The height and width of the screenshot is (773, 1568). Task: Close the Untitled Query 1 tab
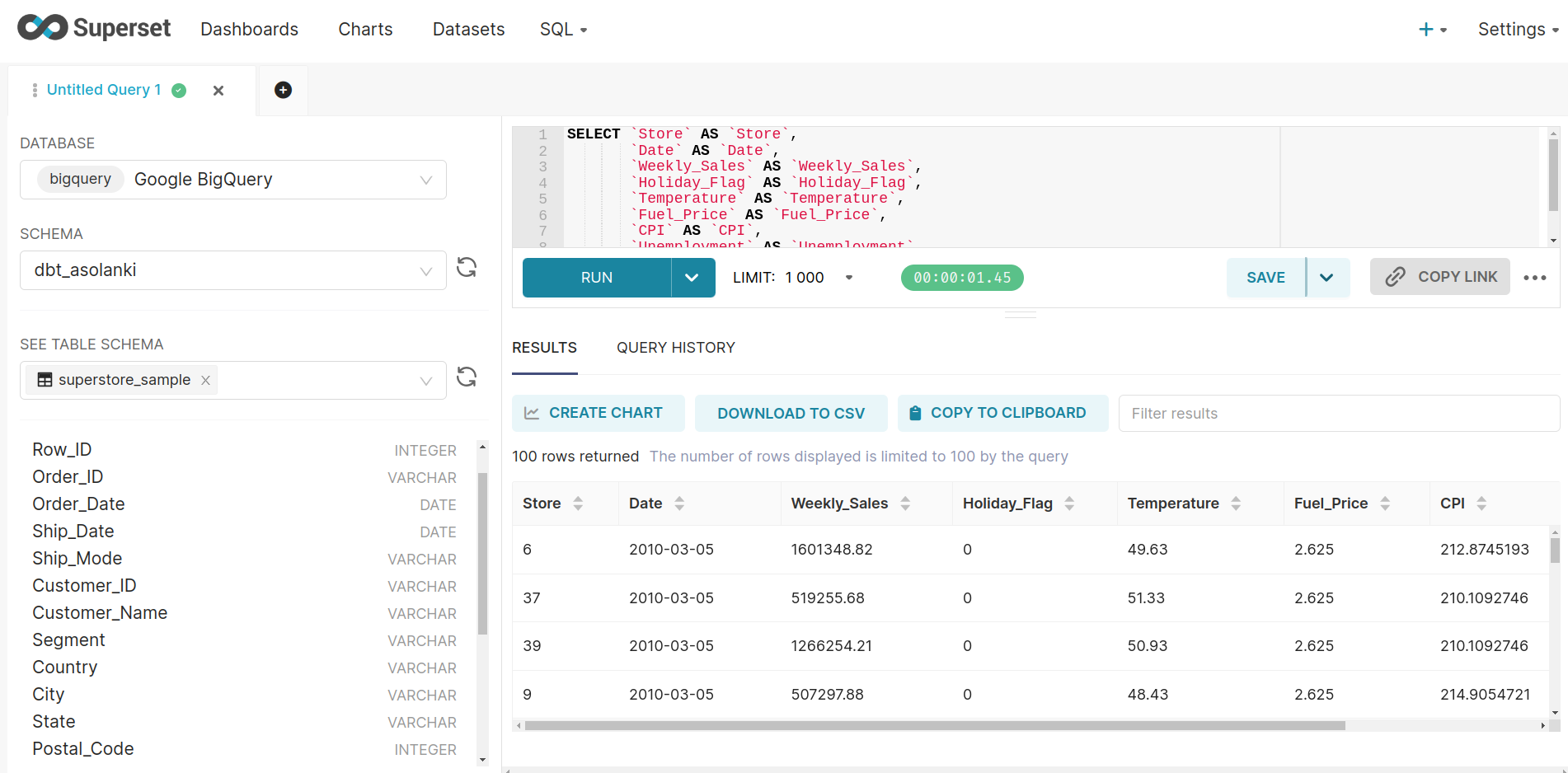[218, 91]
